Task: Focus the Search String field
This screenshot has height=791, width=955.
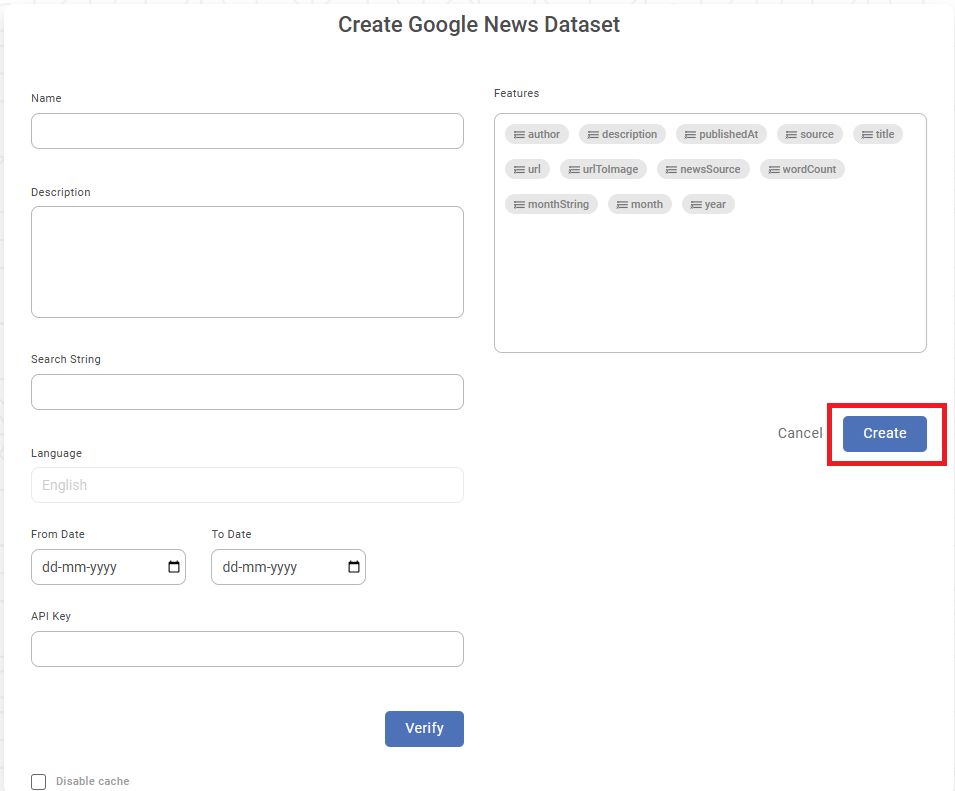Action: click(247, 392)
